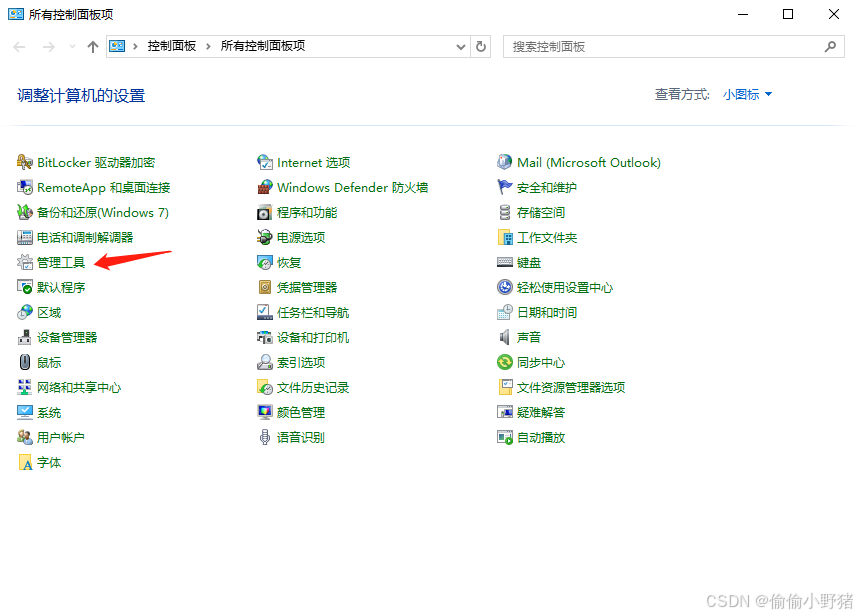Open the 查看方式 小图标 dropdown

tap(747, 95)
